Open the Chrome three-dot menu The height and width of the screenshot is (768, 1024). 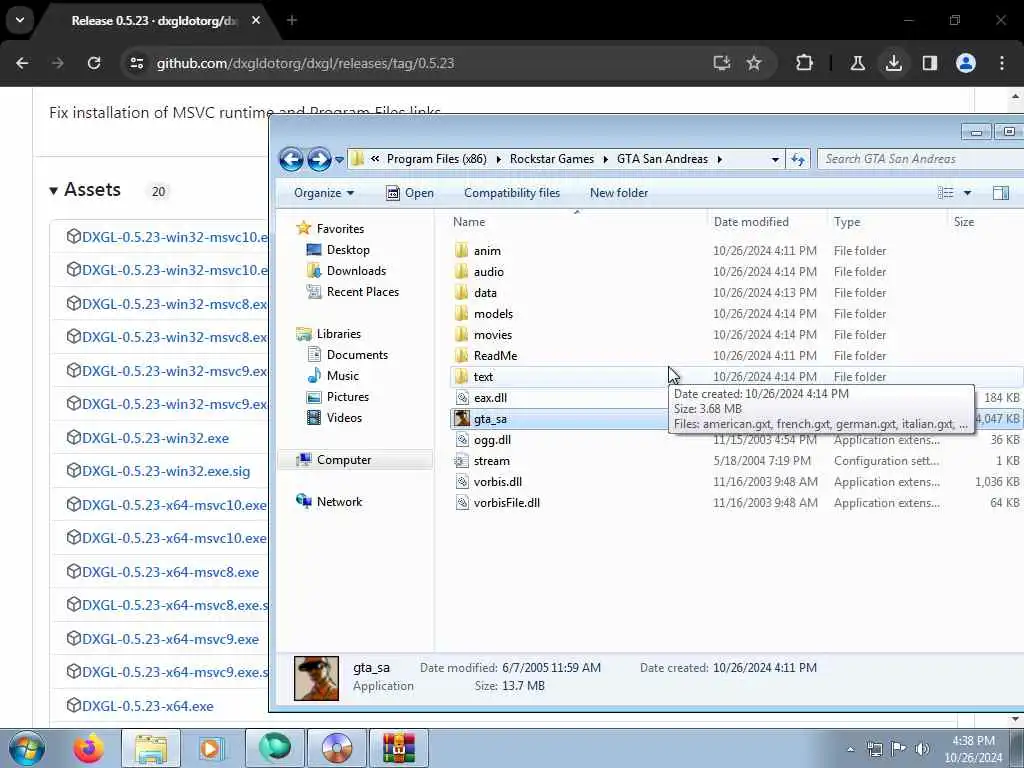coord(1002,63)
